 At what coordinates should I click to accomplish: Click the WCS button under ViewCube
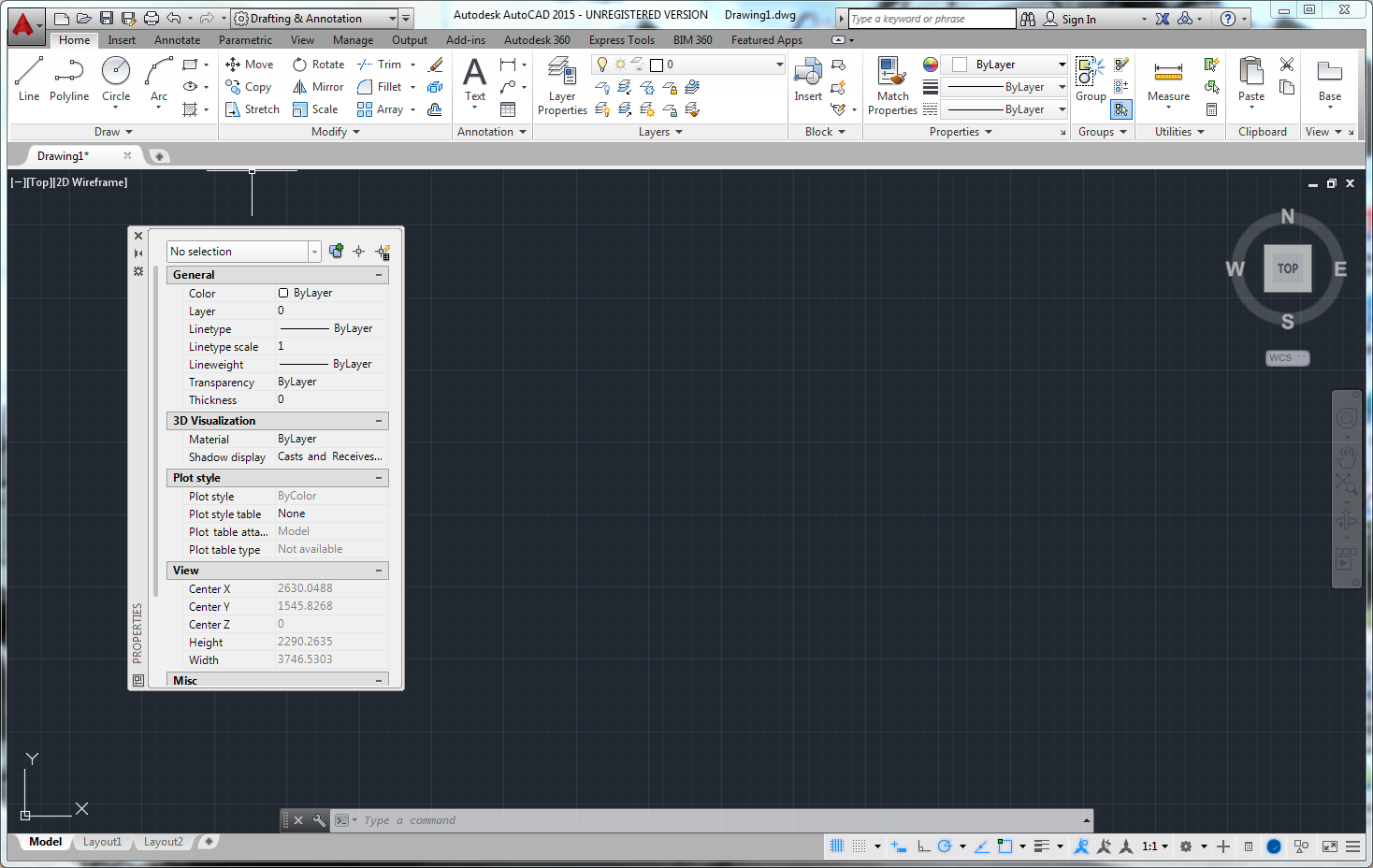(1287, 358)
